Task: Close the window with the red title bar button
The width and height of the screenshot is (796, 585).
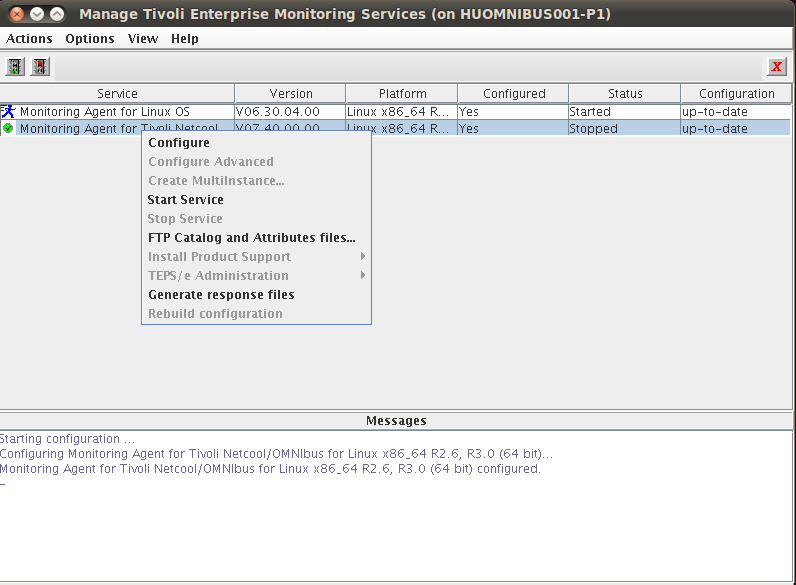Action: point(17,14)
